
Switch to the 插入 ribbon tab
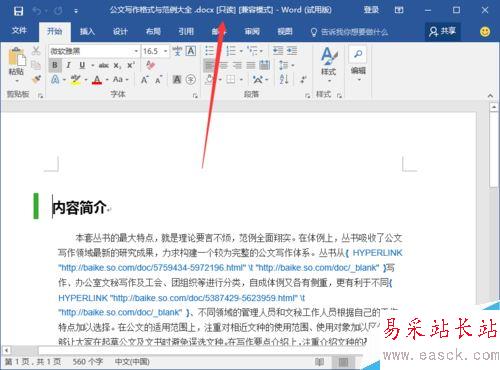[87, 32]
